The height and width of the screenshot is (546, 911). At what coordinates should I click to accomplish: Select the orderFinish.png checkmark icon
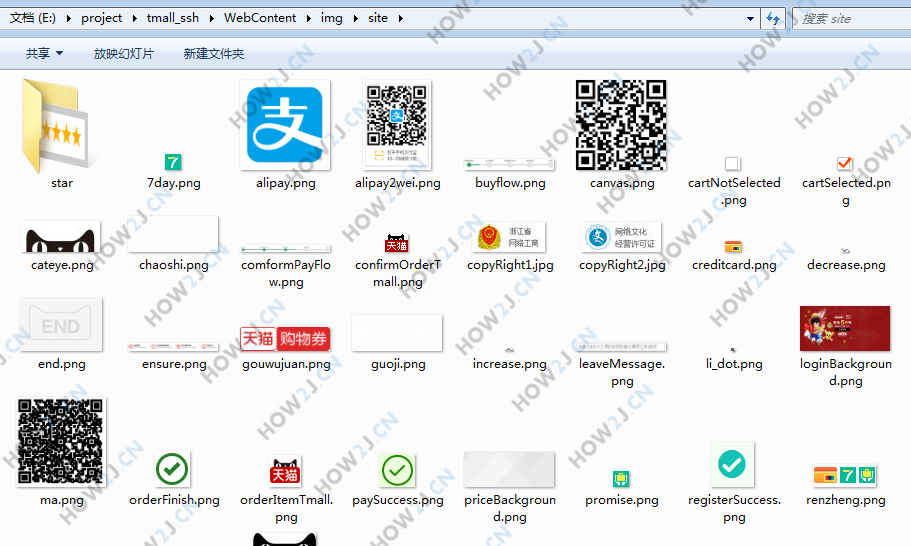[173, 469]
